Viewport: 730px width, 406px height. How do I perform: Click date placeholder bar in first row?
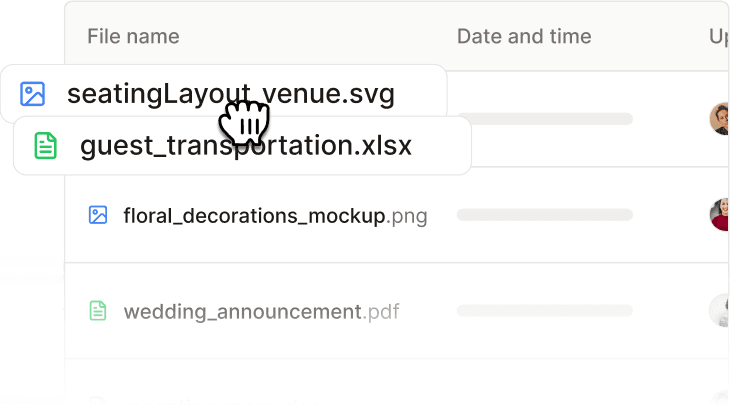coord(545,119)
